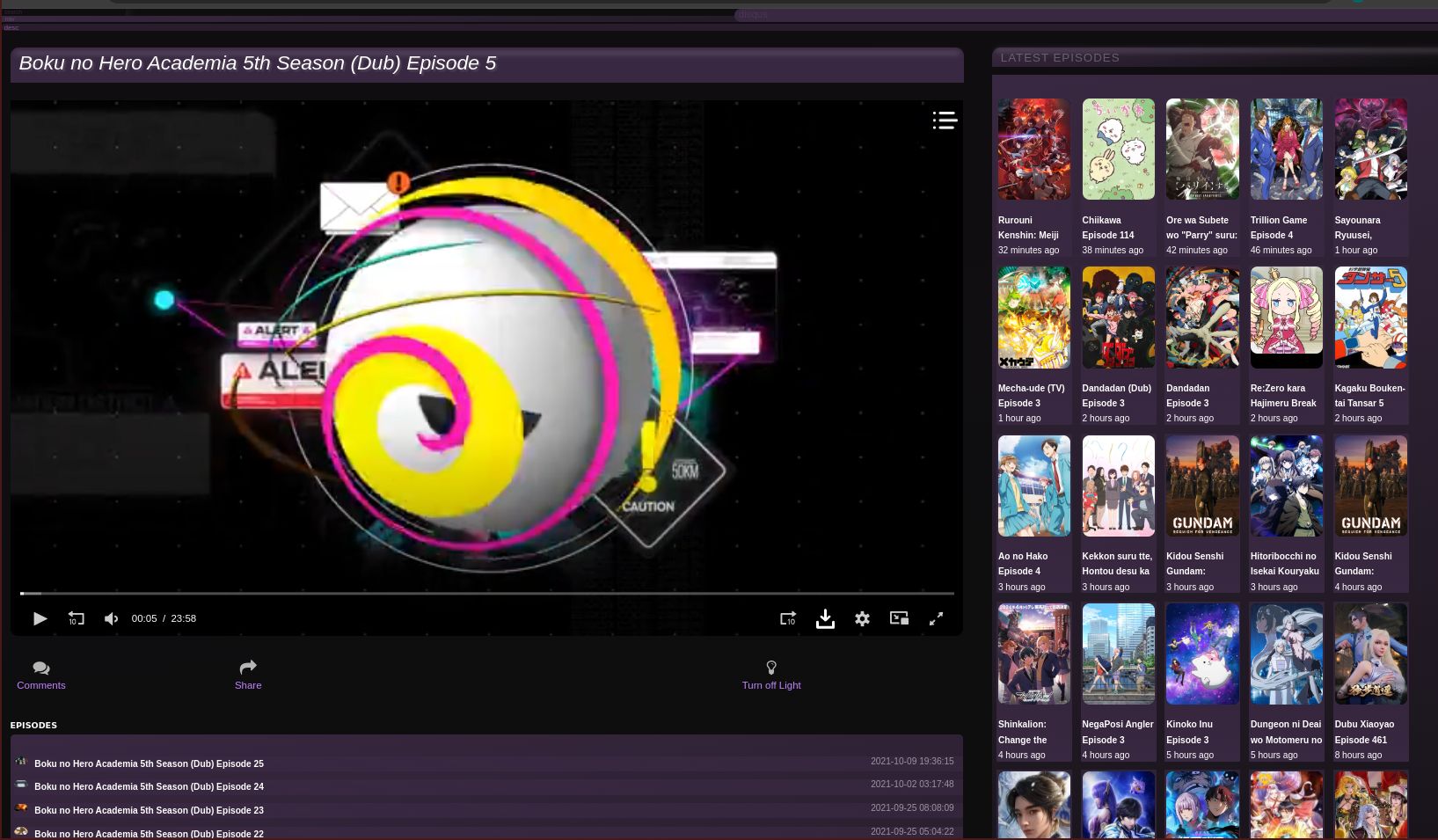Click Episode 23 row thumbnail icon
This screenshot has height=840, width=1438.
click(21, 807)
